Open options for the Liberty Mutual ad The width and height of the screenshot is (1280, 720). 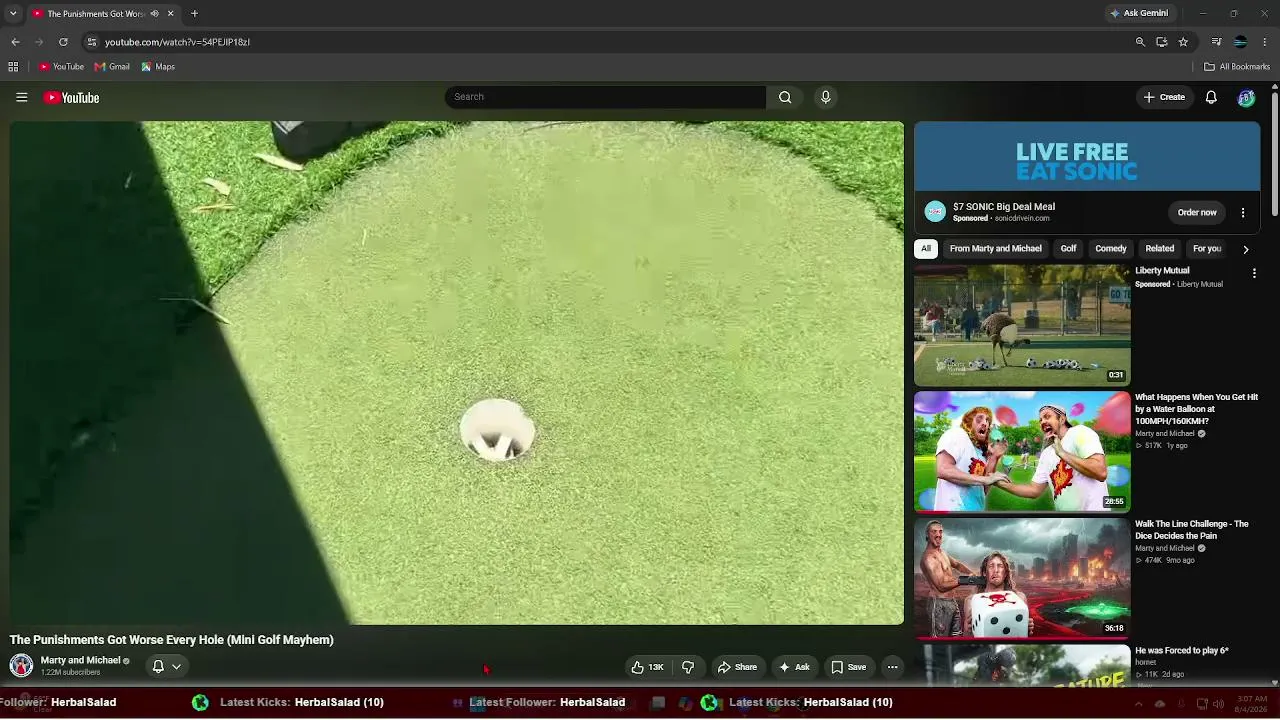click(1254, 272)
